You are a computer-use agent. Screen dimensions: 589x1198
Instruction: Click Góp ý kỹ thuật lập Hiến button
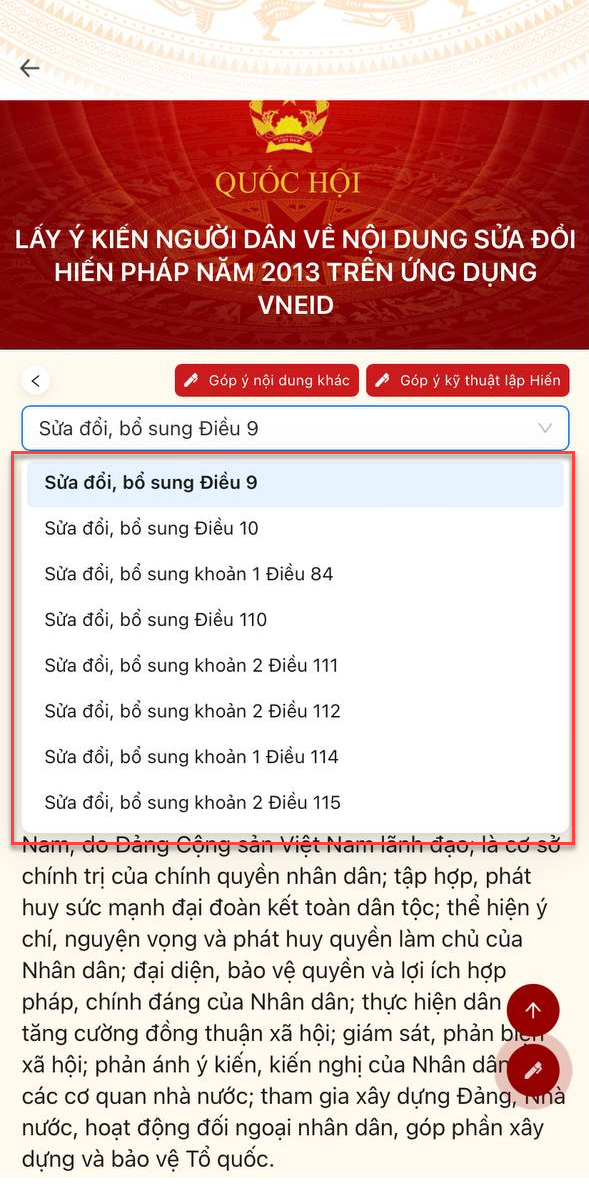tap(468, 380)
